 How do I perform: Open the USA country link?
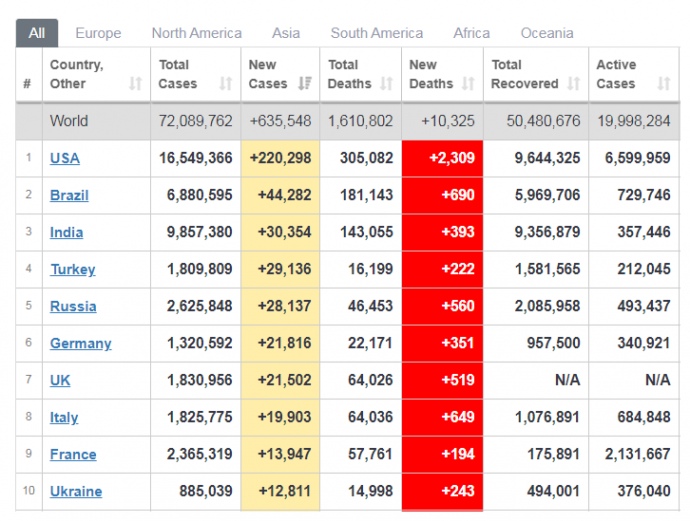65,158
